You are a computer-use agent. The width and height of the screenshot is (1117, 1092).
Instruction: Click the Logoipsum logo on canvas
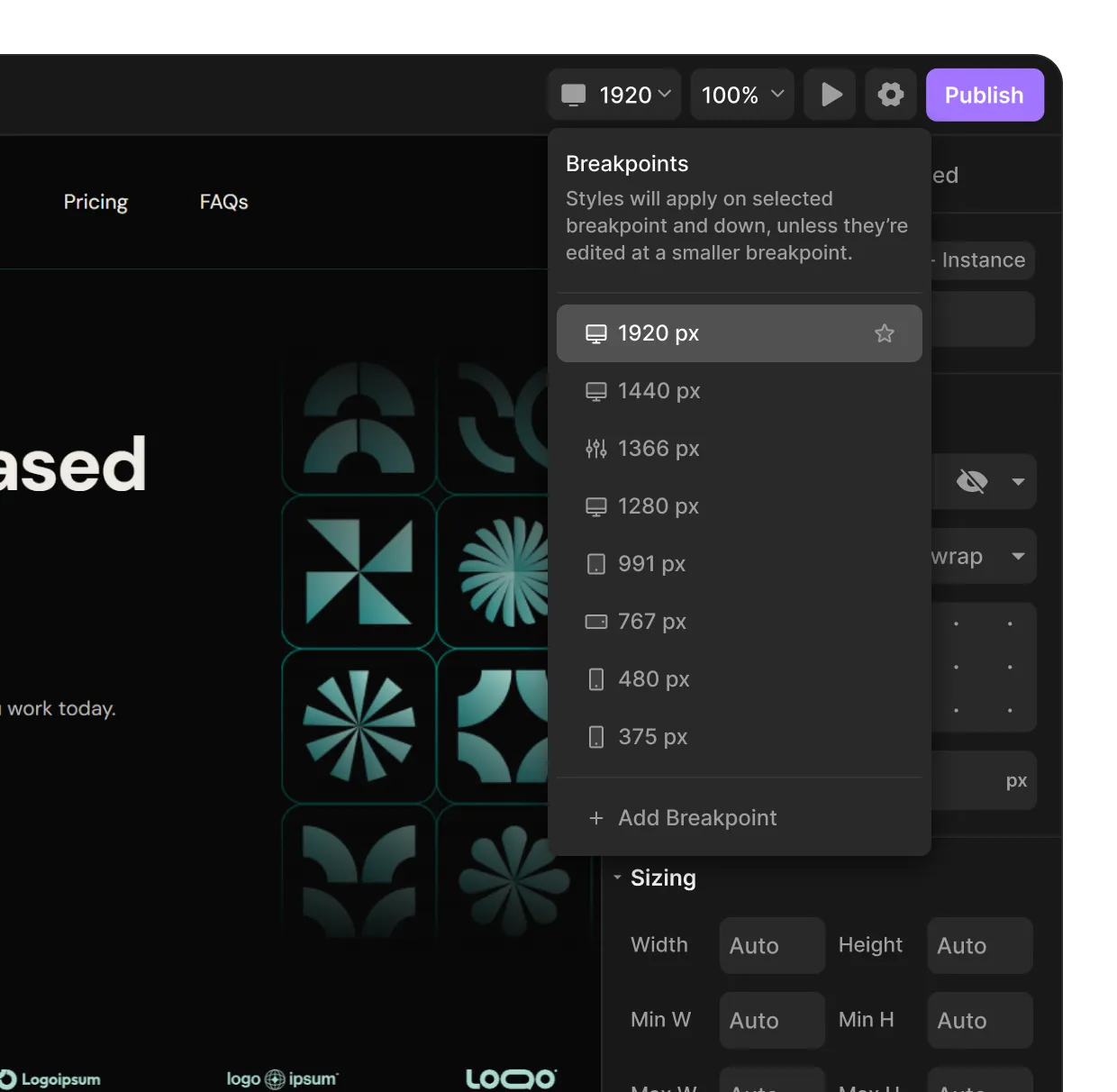click(50, 1078)
